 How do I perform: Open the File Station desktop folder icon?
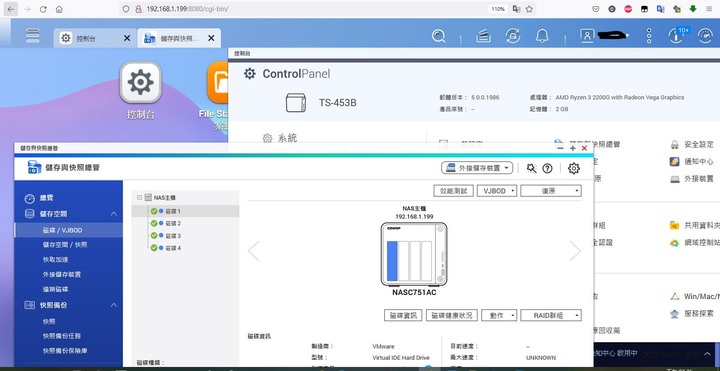pyautogui.click(x=217, y=83)
